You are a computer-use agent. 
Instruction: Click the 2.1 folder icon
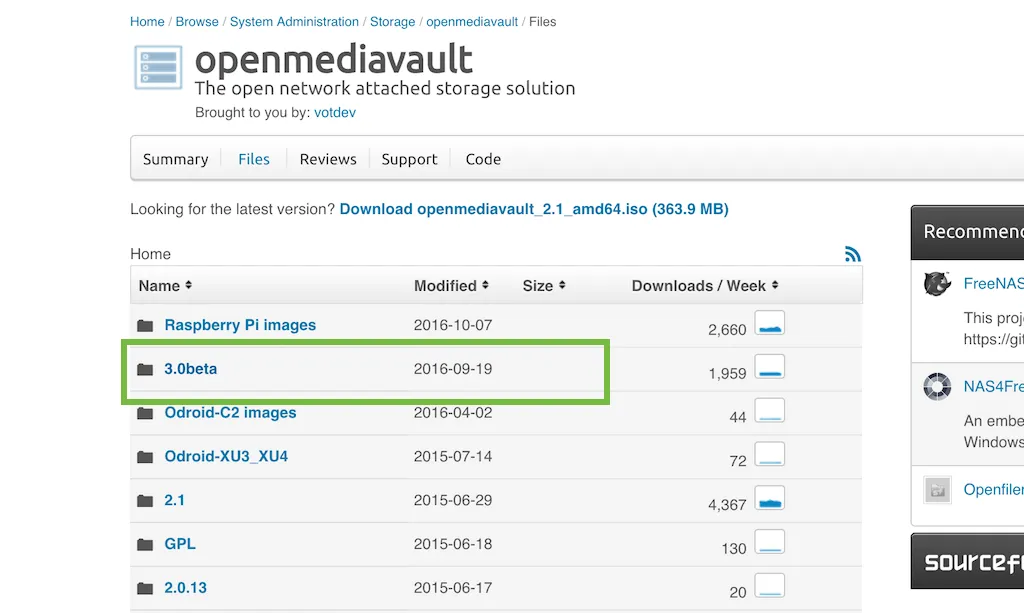(145, 501)
